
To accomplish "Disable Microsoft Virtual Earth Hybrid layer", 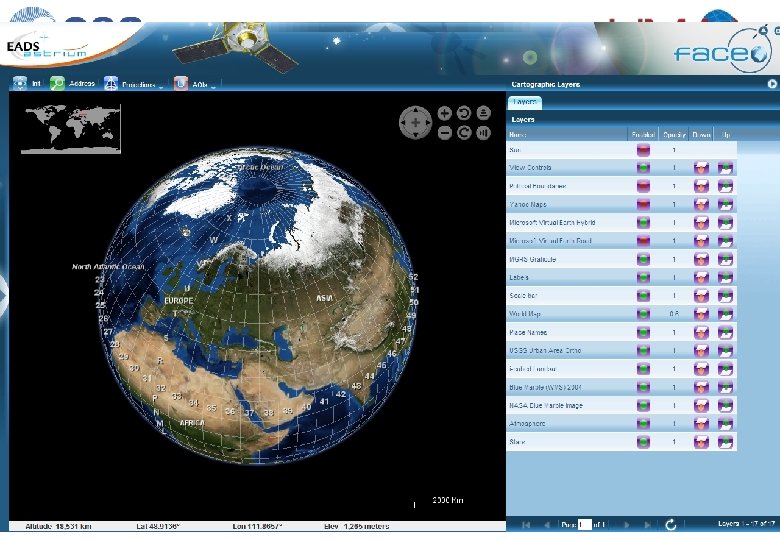I will pyautogui.click(x=643, y=223).
